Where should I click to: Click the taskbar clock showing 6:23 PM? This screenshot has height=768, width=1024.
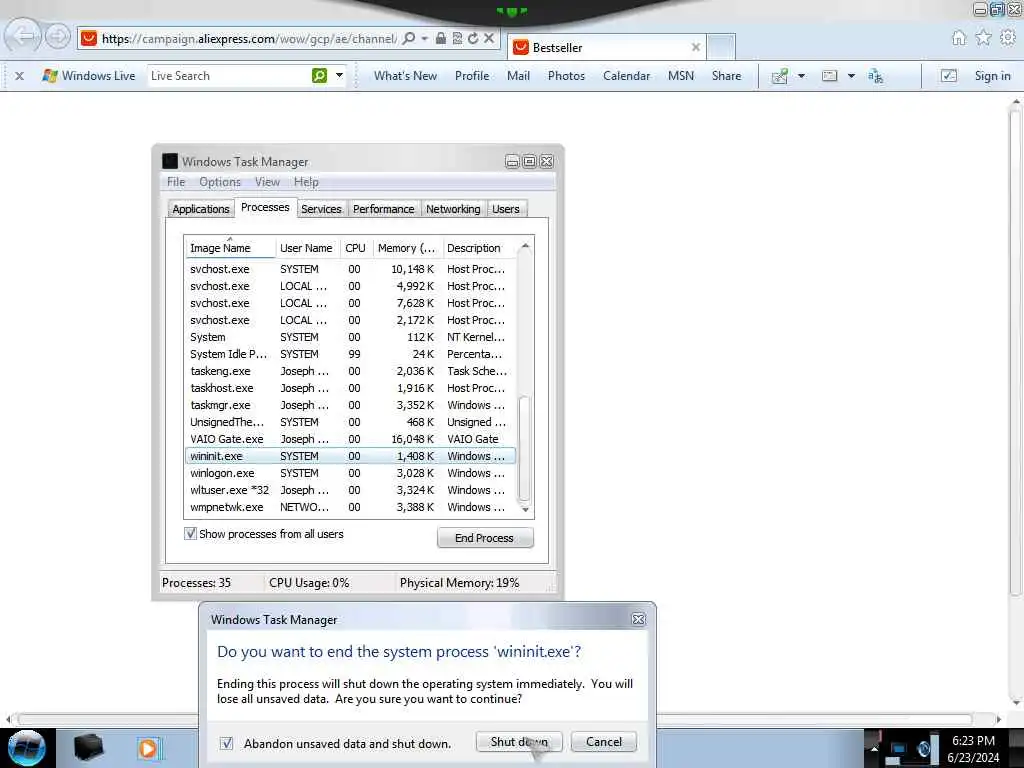973,749
